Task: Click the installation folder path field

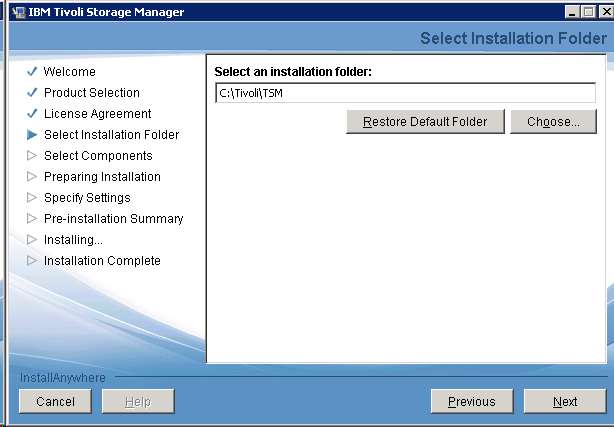Action: click(405, 93)
